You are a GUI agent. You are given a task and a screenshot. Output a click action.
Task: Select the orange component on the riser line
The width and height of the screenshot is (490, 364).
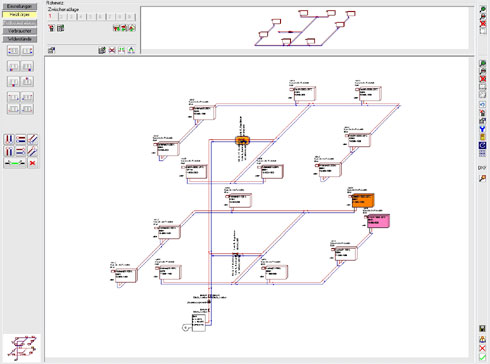click(x=243, y=141)
